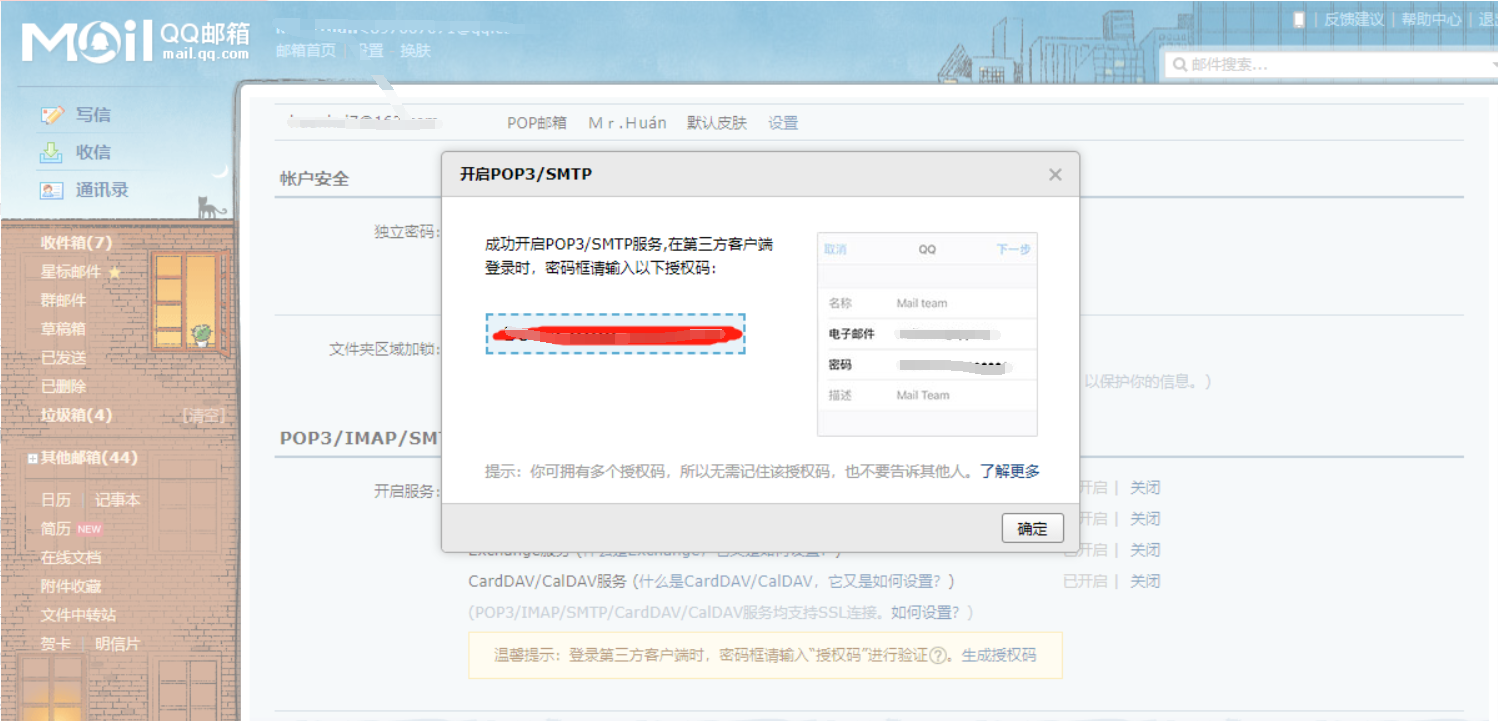The width and height of the screenshot is (1498, 721).
Task: Click the 写信 compose link
Action: point(93,115)
